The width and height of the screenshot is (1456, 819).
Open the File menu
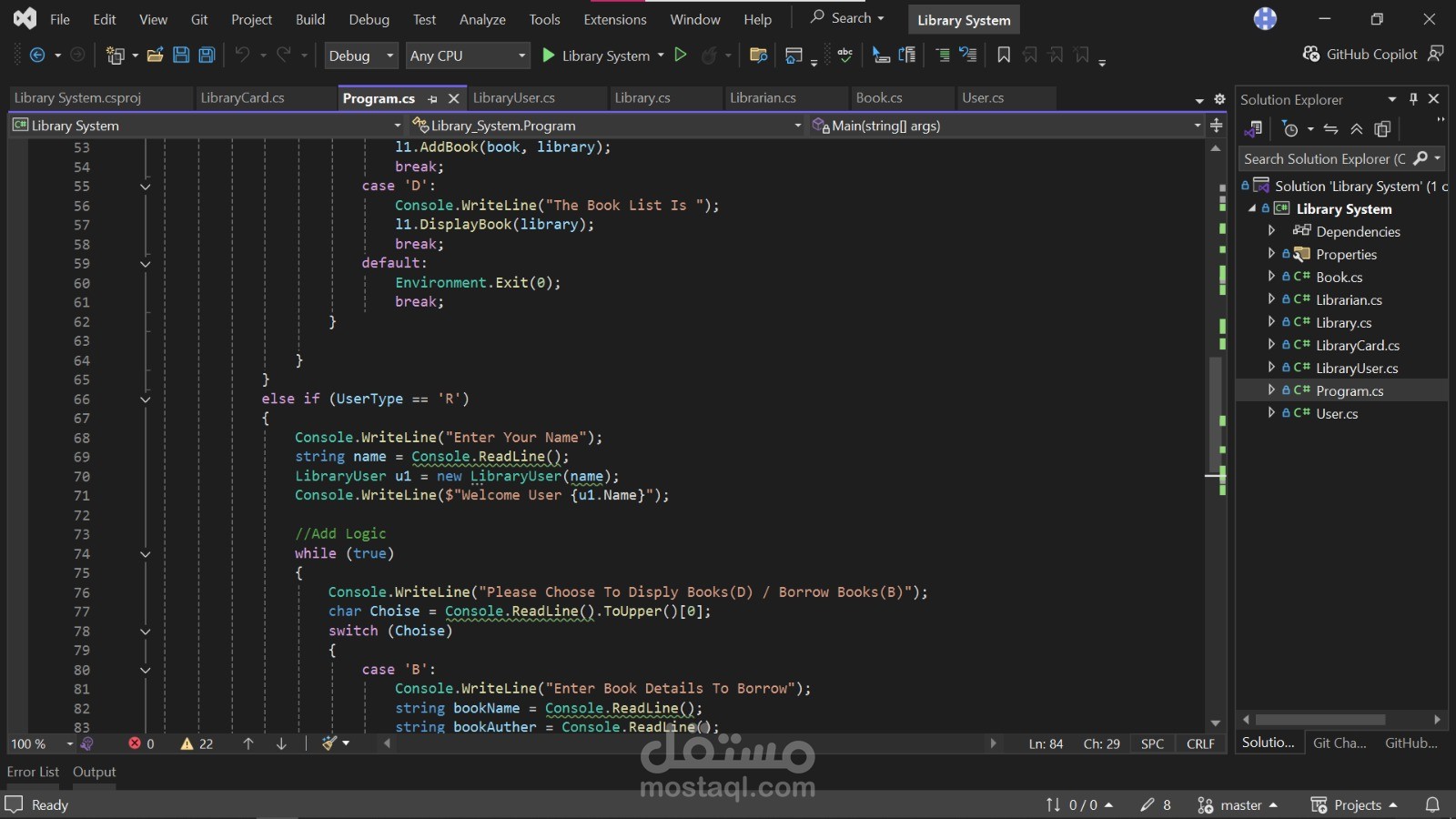(x=60, y=19)
